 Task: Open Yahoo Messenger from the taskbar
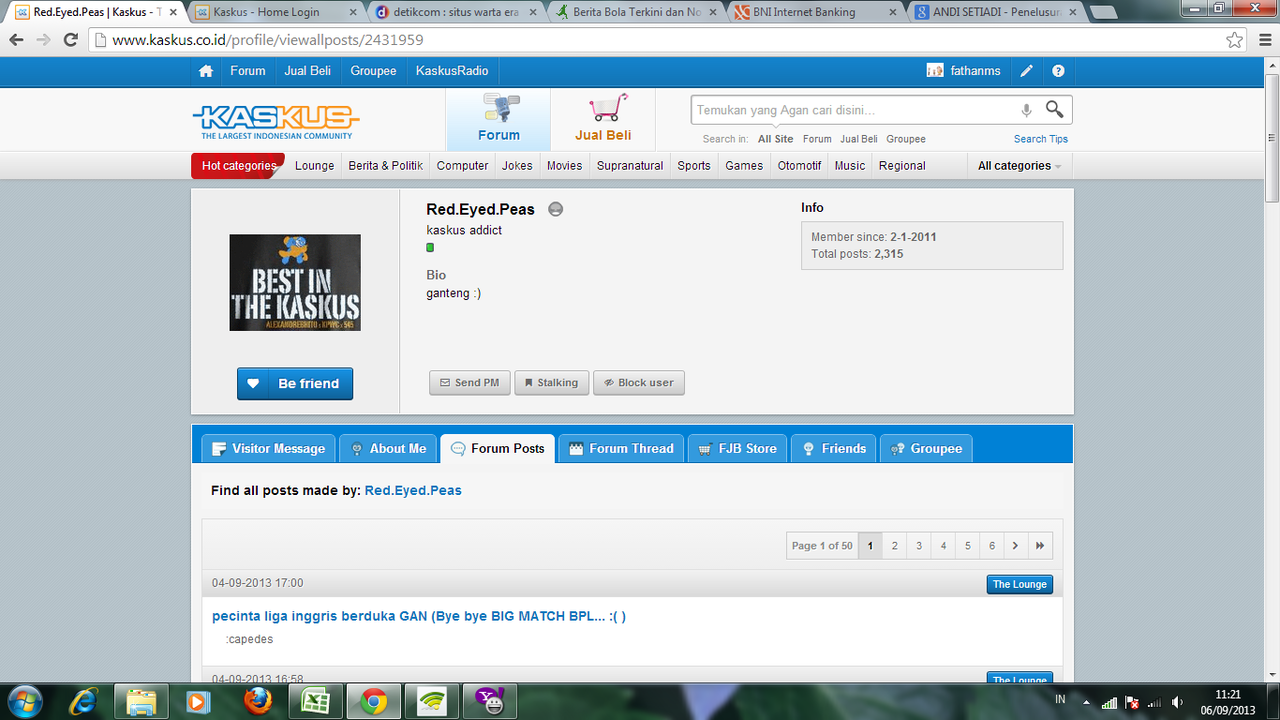click(x=491, y=702)
